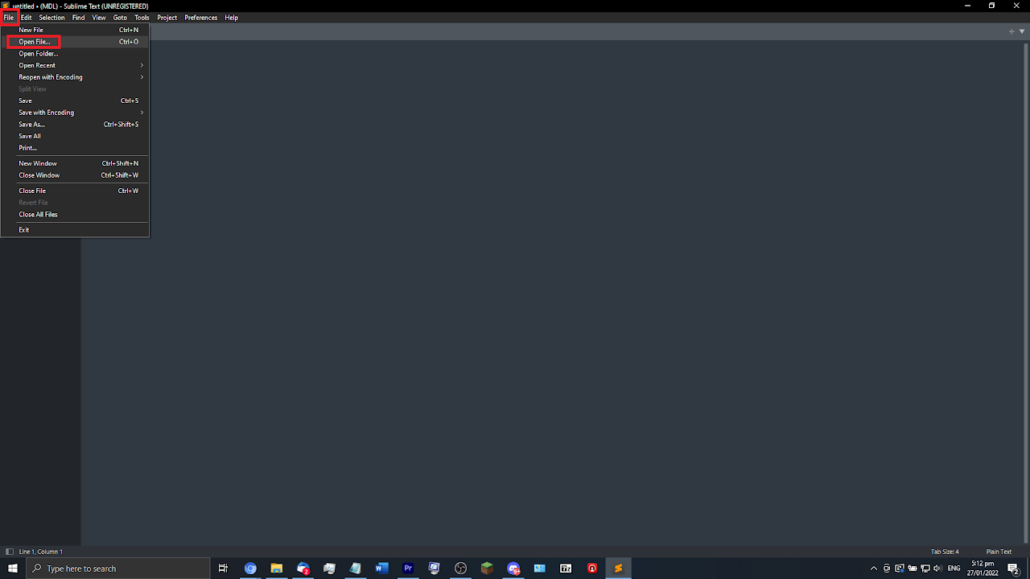
Task: Open the Task View icon
Action: click(x=223, y=568)
